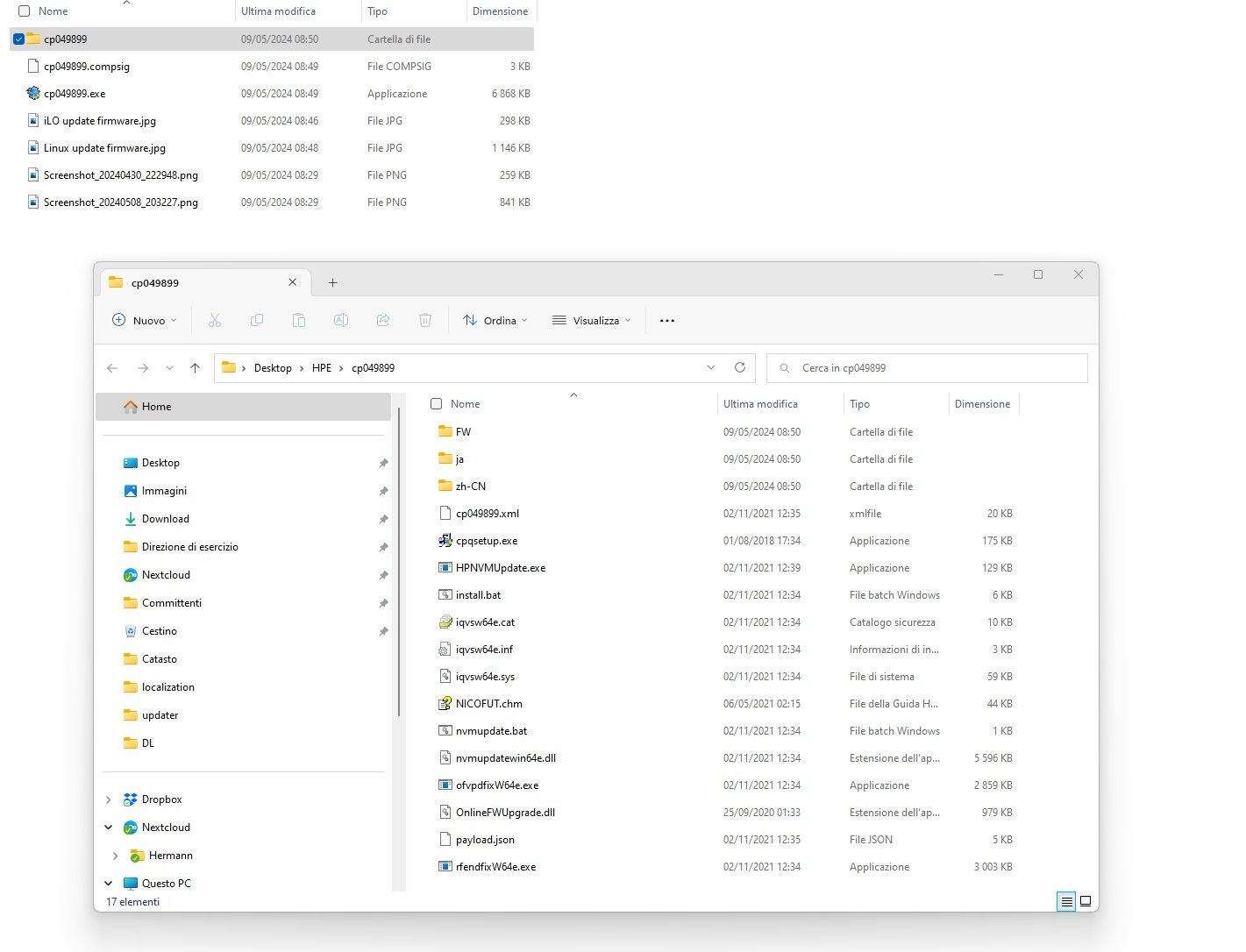
Task: Collapse the Questo PC tree node
Action: pyautogui.click(x=109, y=884)
